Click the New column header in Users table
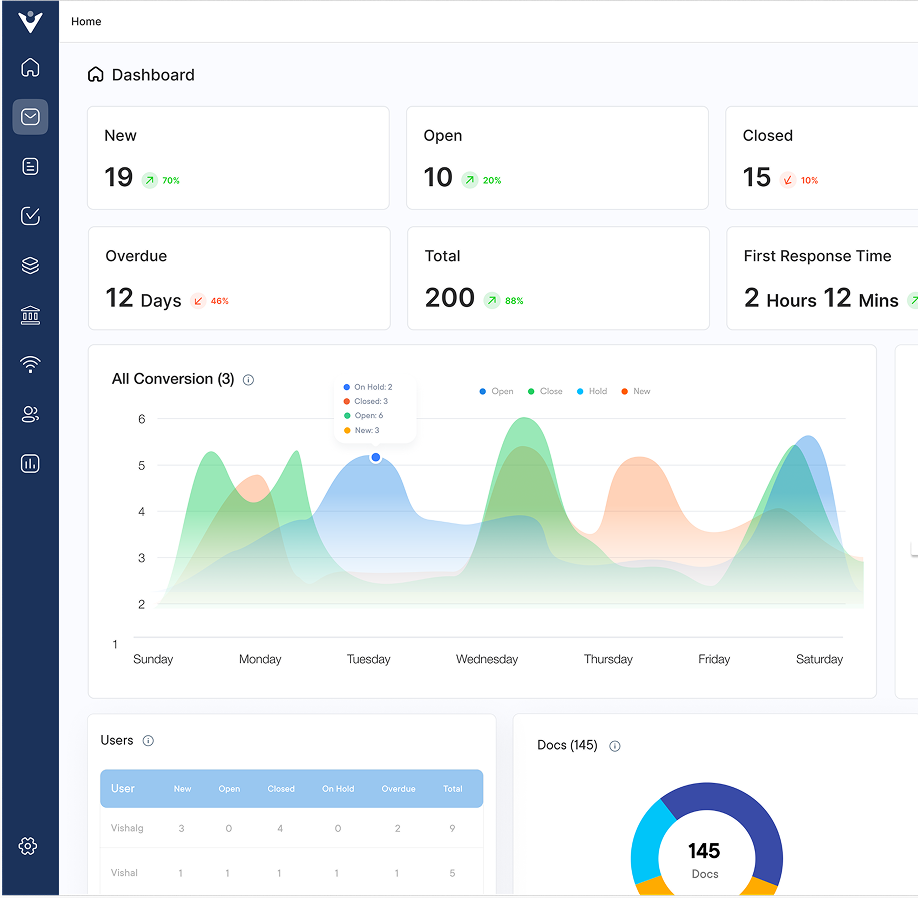 tap(182, 789)
